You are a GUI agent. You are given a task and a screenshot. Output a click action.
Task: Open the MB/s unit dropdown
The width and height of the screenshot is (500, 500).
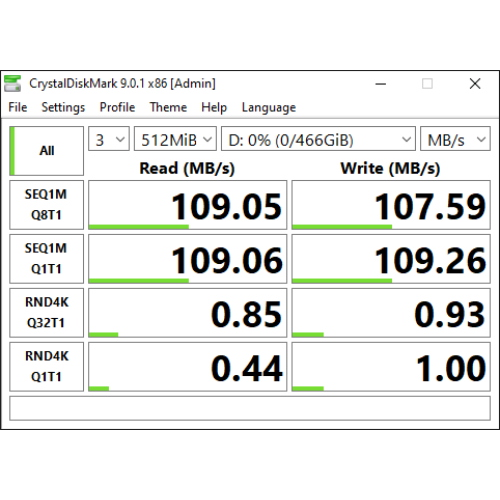click(455, 139)
